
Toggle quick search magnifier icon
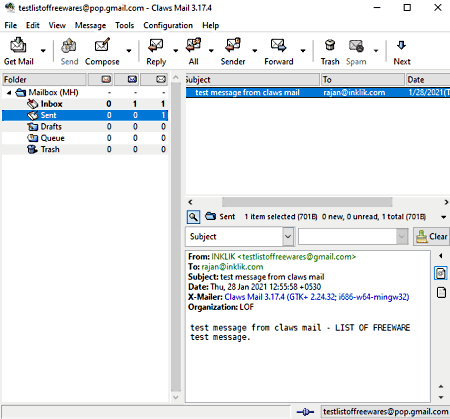(x=193, y=217)
